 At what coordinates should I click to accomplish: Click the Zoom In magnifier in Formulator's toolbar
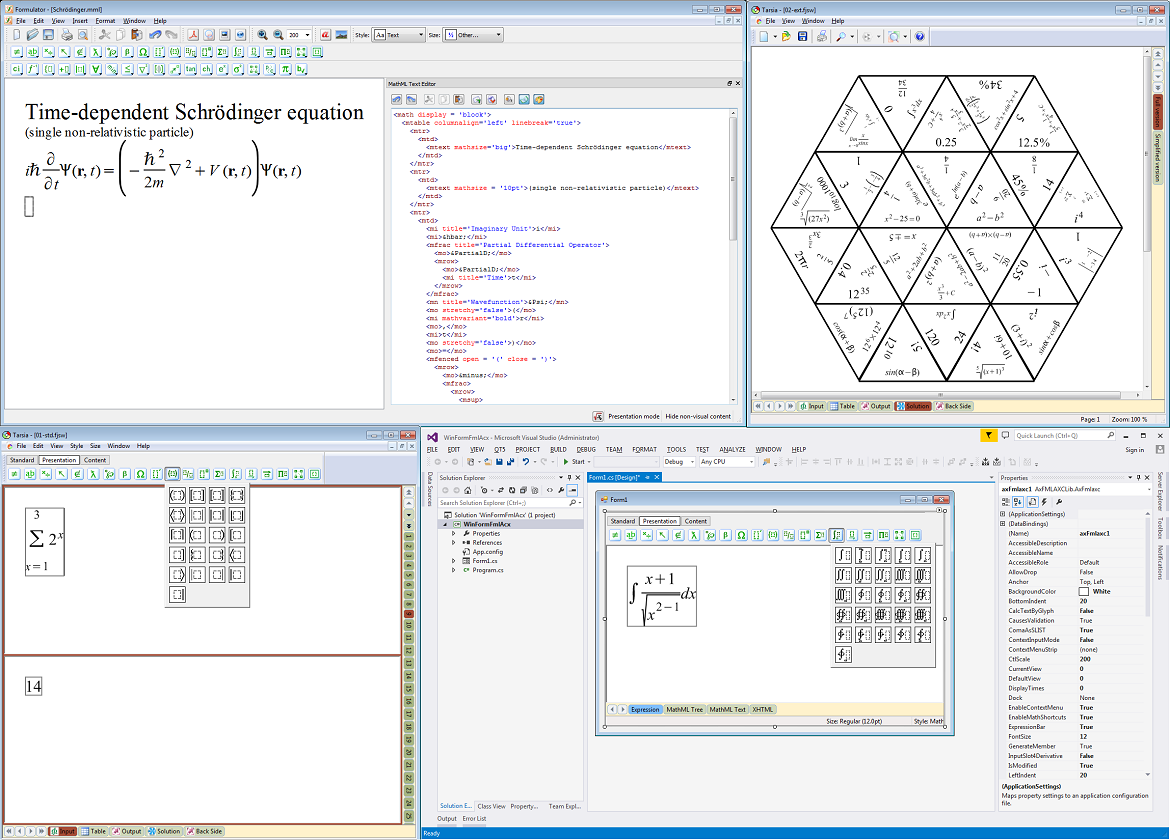[262, 35]
